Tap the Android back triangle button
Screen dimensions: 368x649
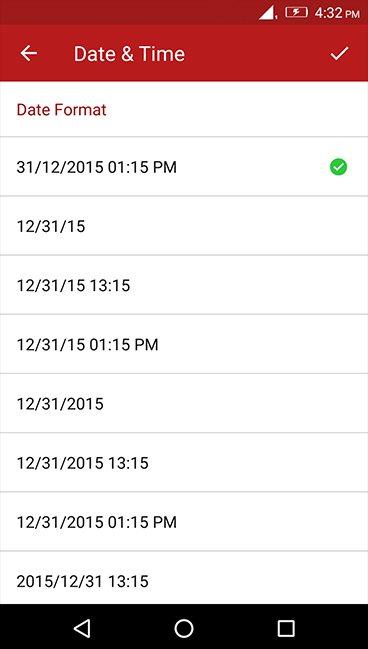click(x=82, y=628)
